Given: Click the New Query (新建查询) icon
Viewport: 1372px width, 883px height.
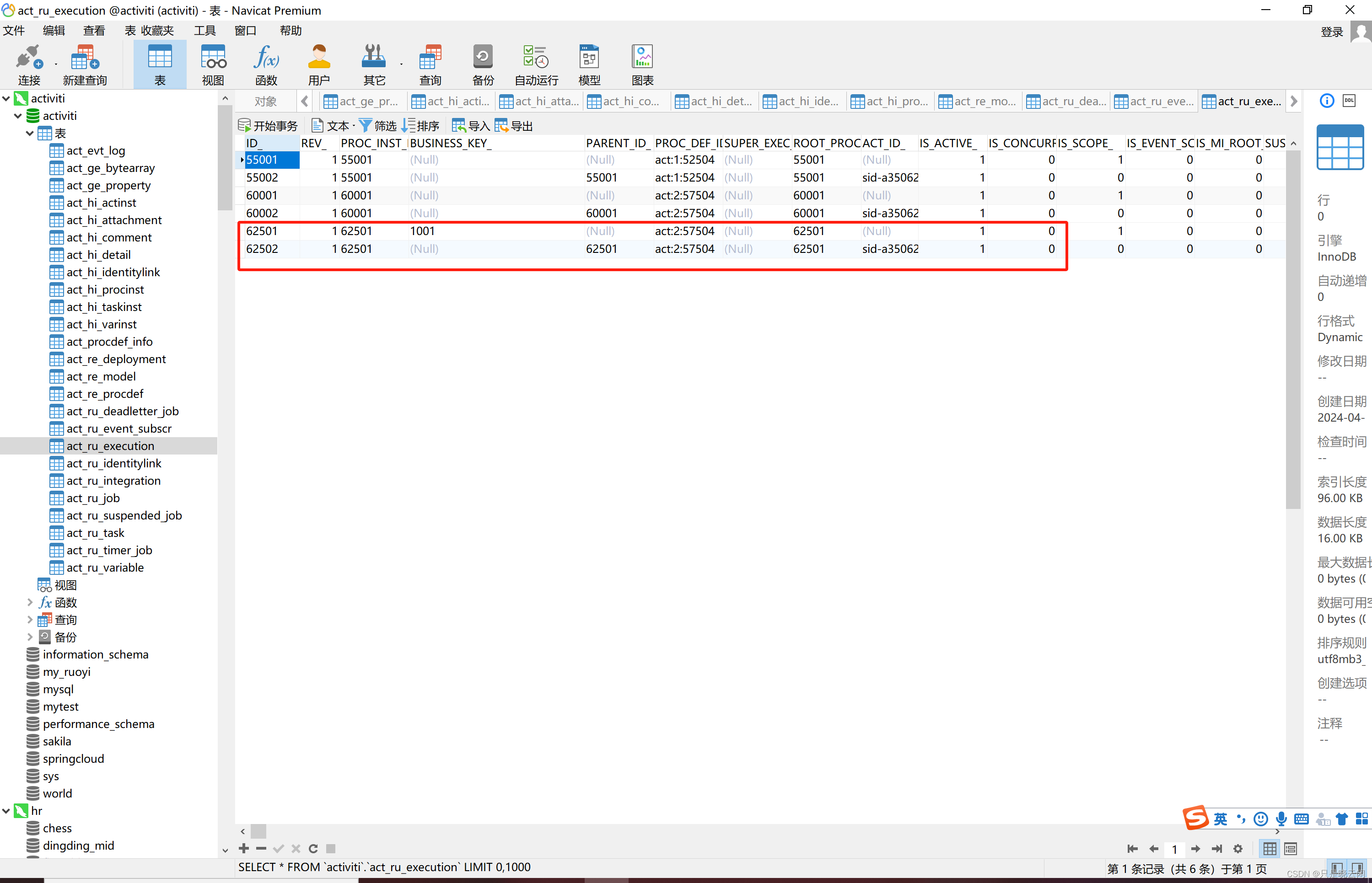Looking at the screenshot, I should coord(85,64).
